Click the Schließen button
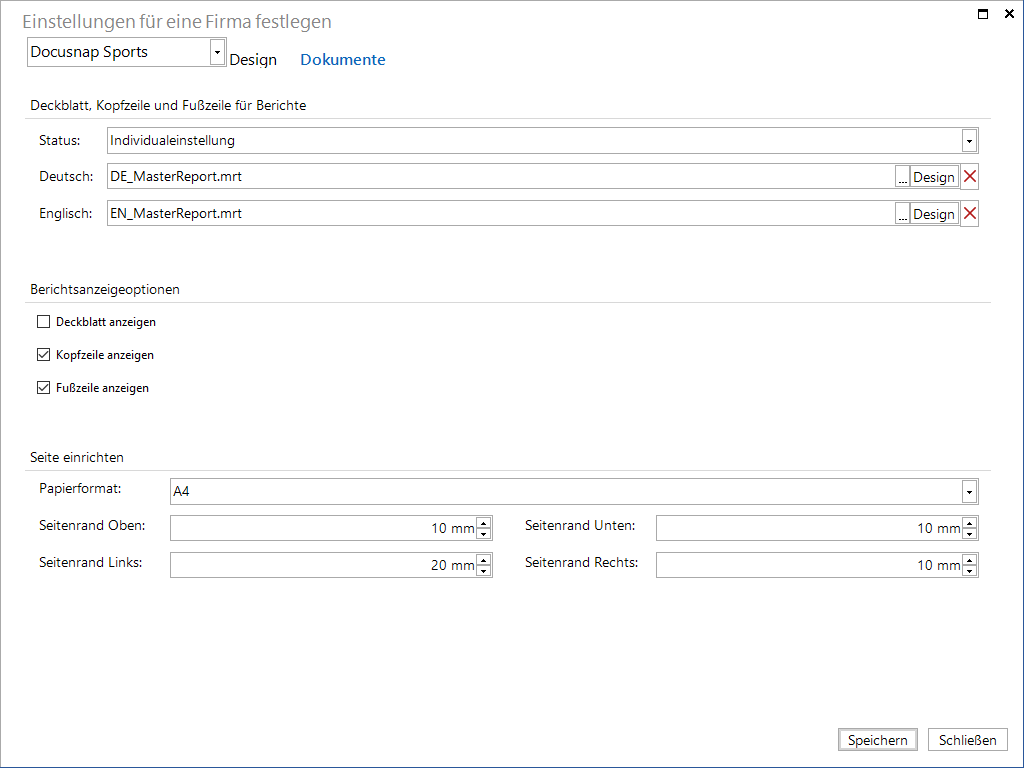This screenshot has height=768, width=1024. click(x=967, y=740)
